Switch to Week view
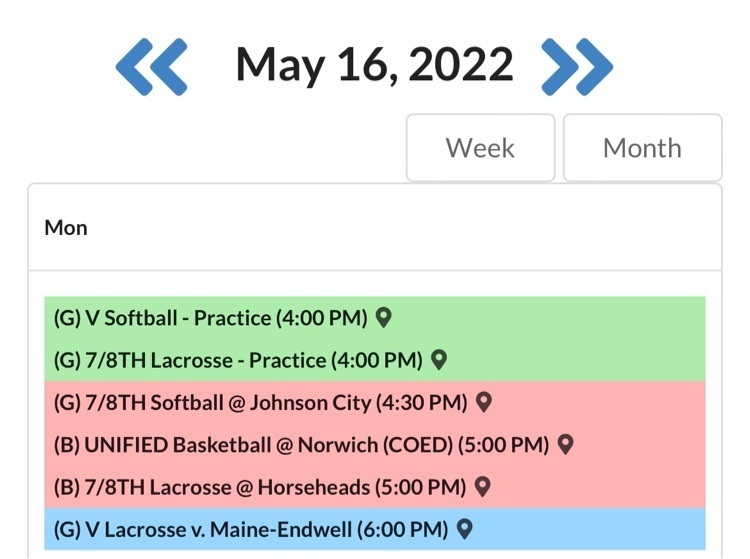Viewport: 750px width, 559px height. (480, 148)
